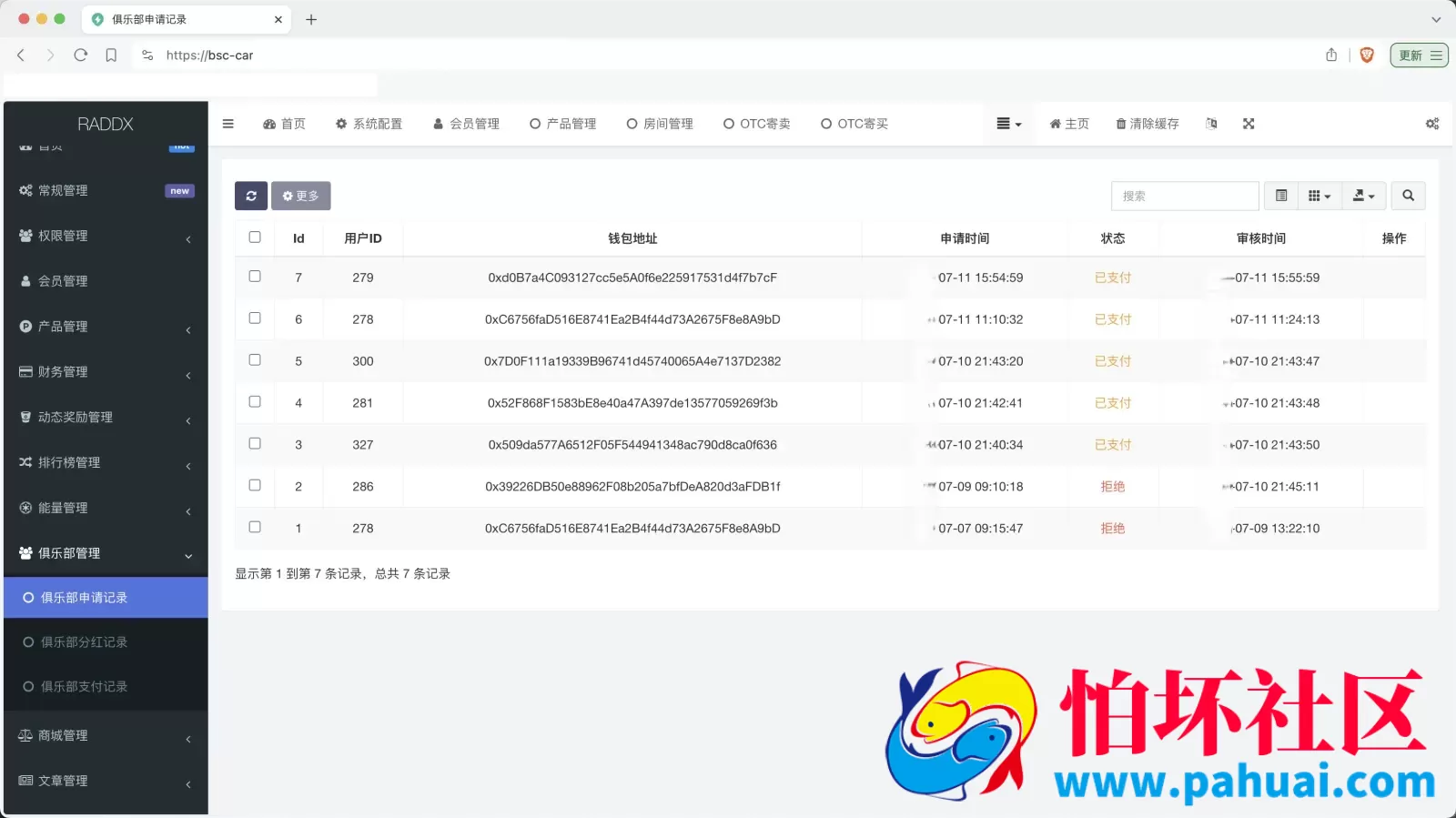
Task: Toggle card view icon in table toolbar
Action: [1281, 196]
